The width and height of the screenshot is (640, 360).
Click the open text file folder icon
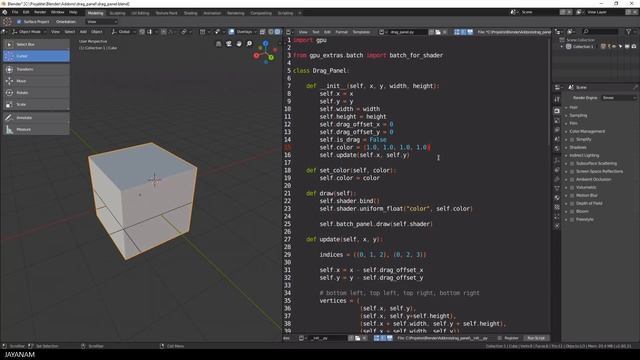tap(438, 32)
